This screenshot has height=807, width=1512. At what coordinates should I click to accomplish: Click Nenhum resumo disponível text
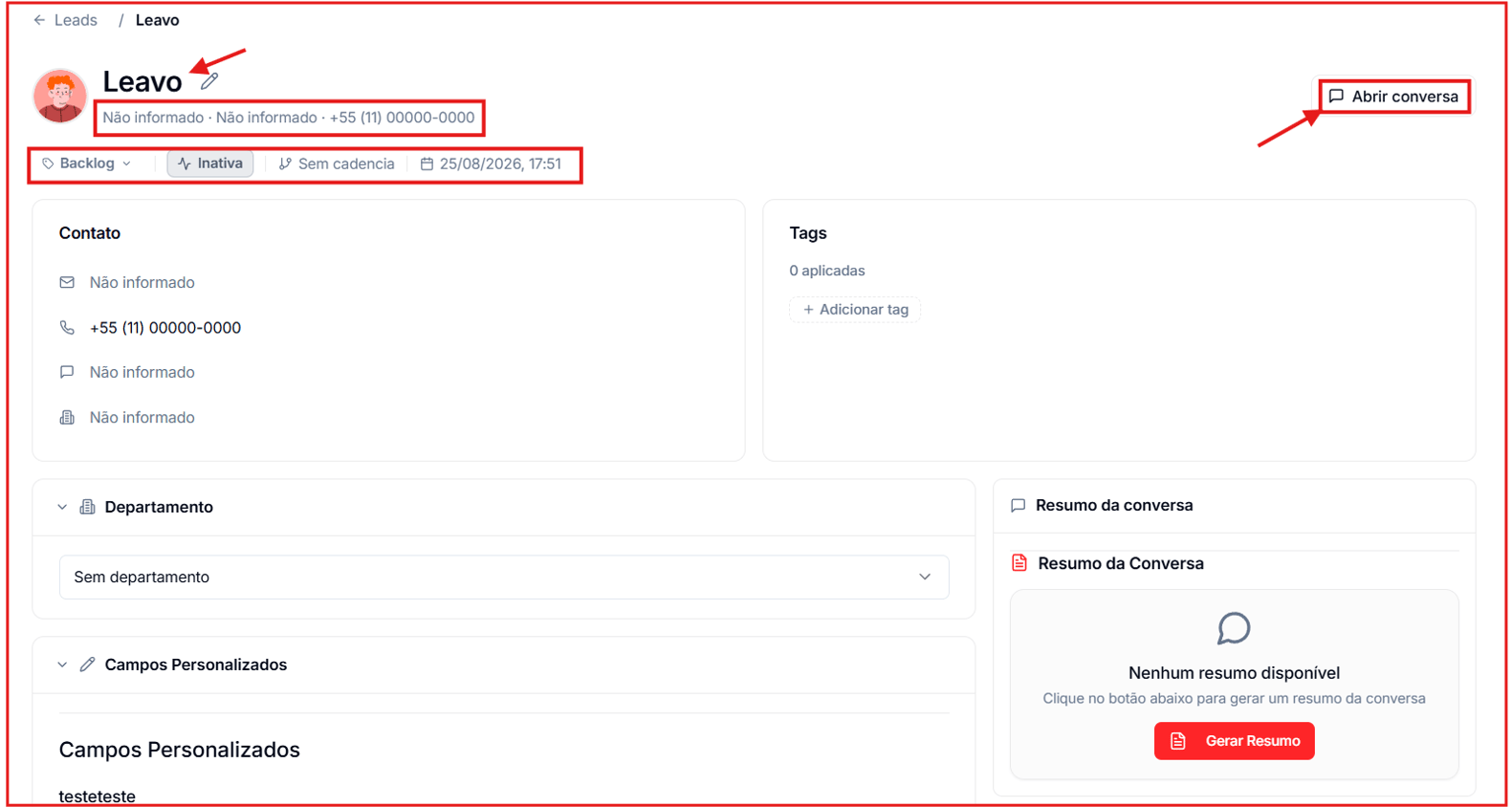tap(1234, 673)
